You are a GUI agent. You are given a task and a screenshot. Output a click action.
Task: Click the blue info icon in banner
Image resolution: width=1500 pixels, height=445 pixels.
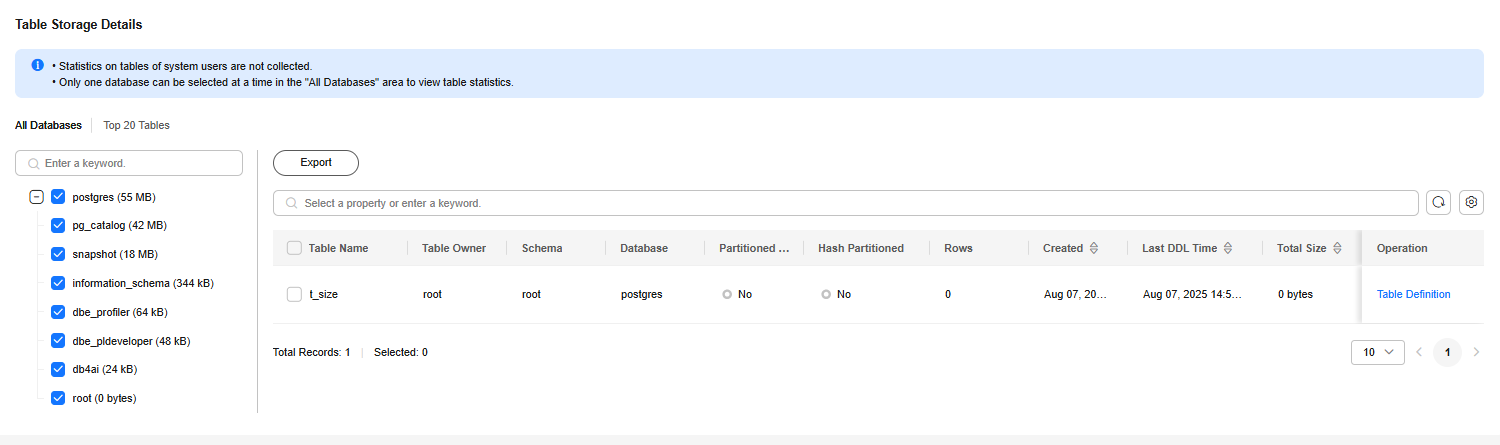click(x=38, y=65)
